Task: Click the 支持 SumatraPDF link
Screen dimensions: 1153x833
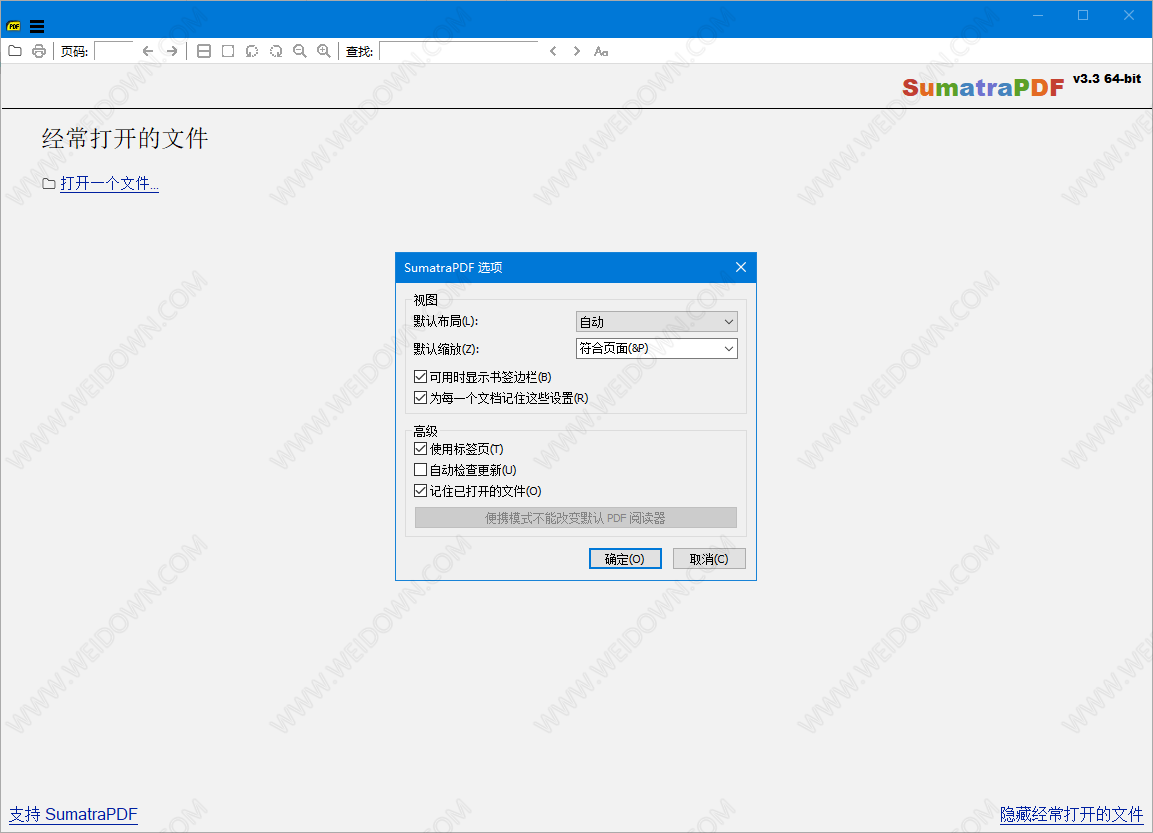Action: (73, 814)
